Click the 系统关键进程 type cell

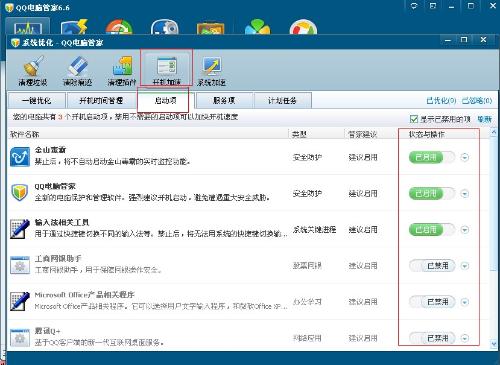[314, 229]
